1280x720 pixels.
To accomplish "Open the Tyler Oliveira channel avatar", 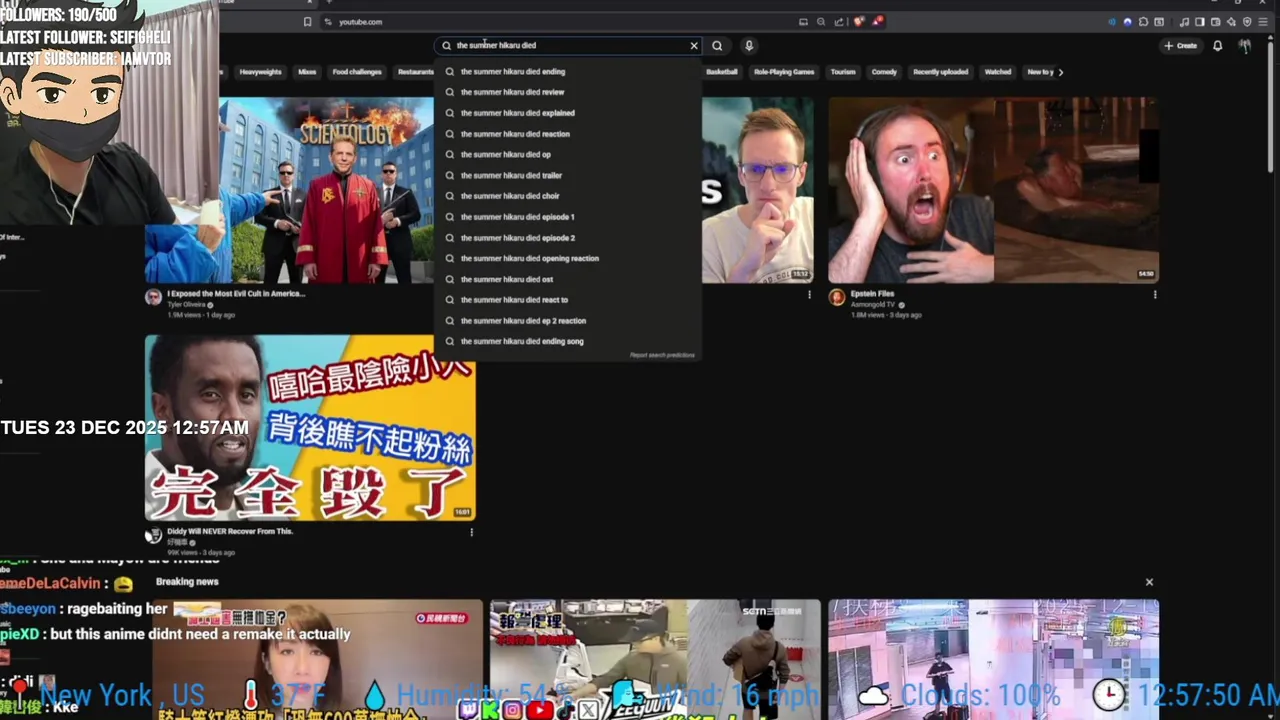I will [153, 297].
